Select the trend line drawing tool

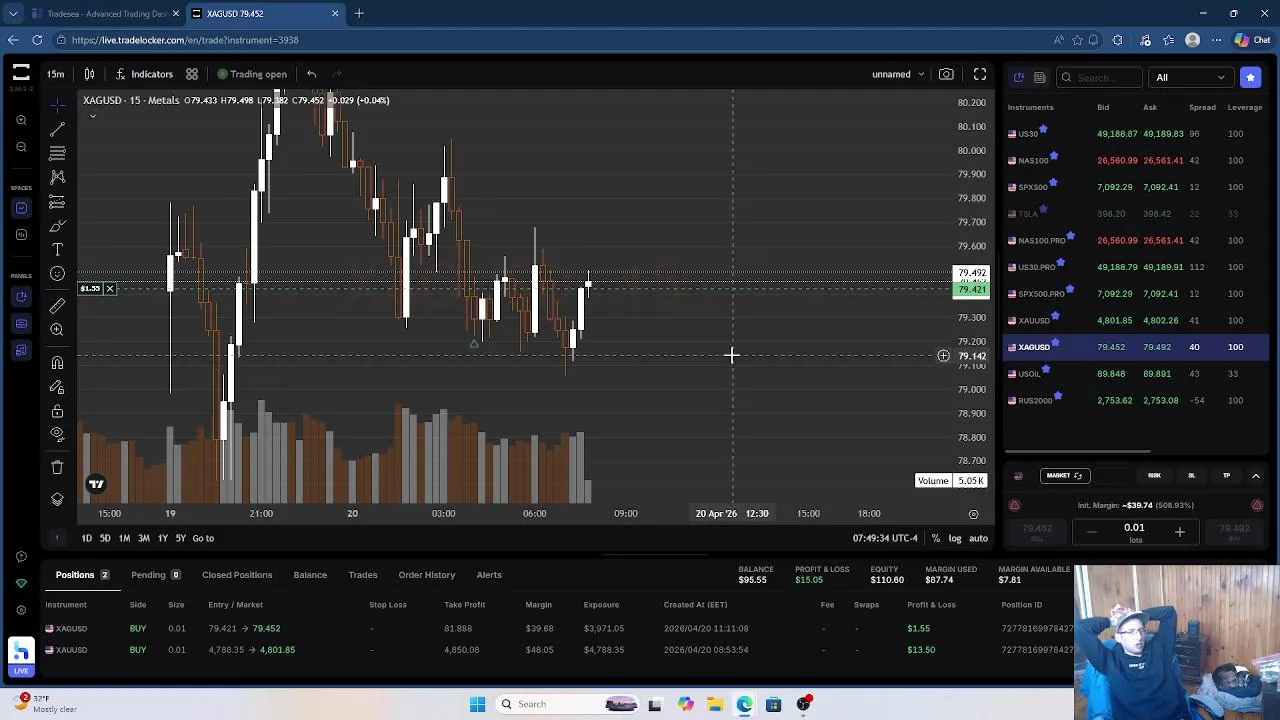57,129
